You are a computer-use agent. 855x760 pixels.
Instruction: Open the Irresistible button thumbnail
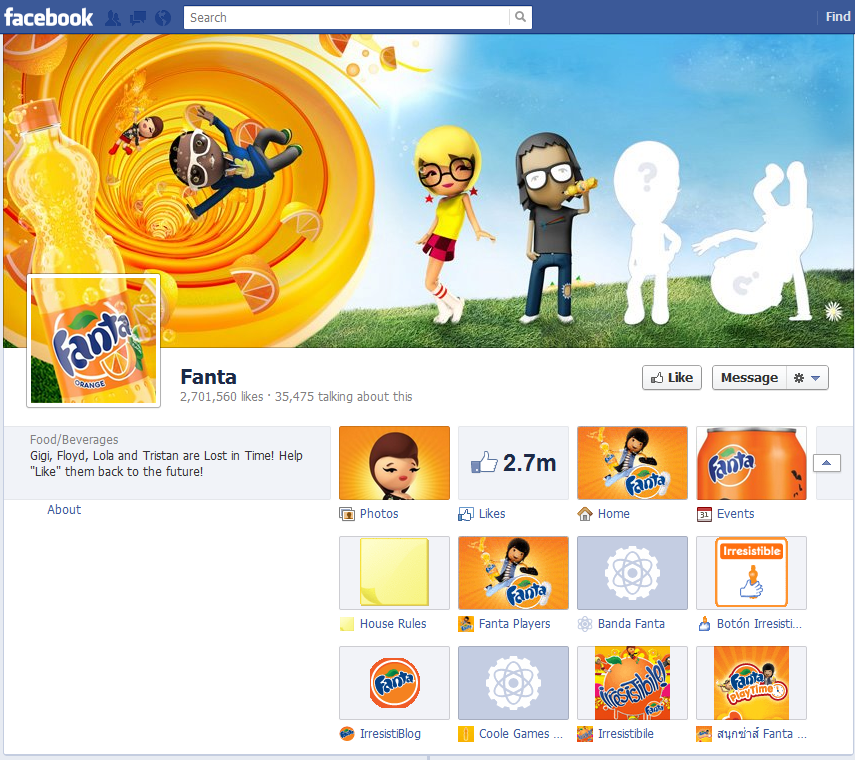(751, 572)
